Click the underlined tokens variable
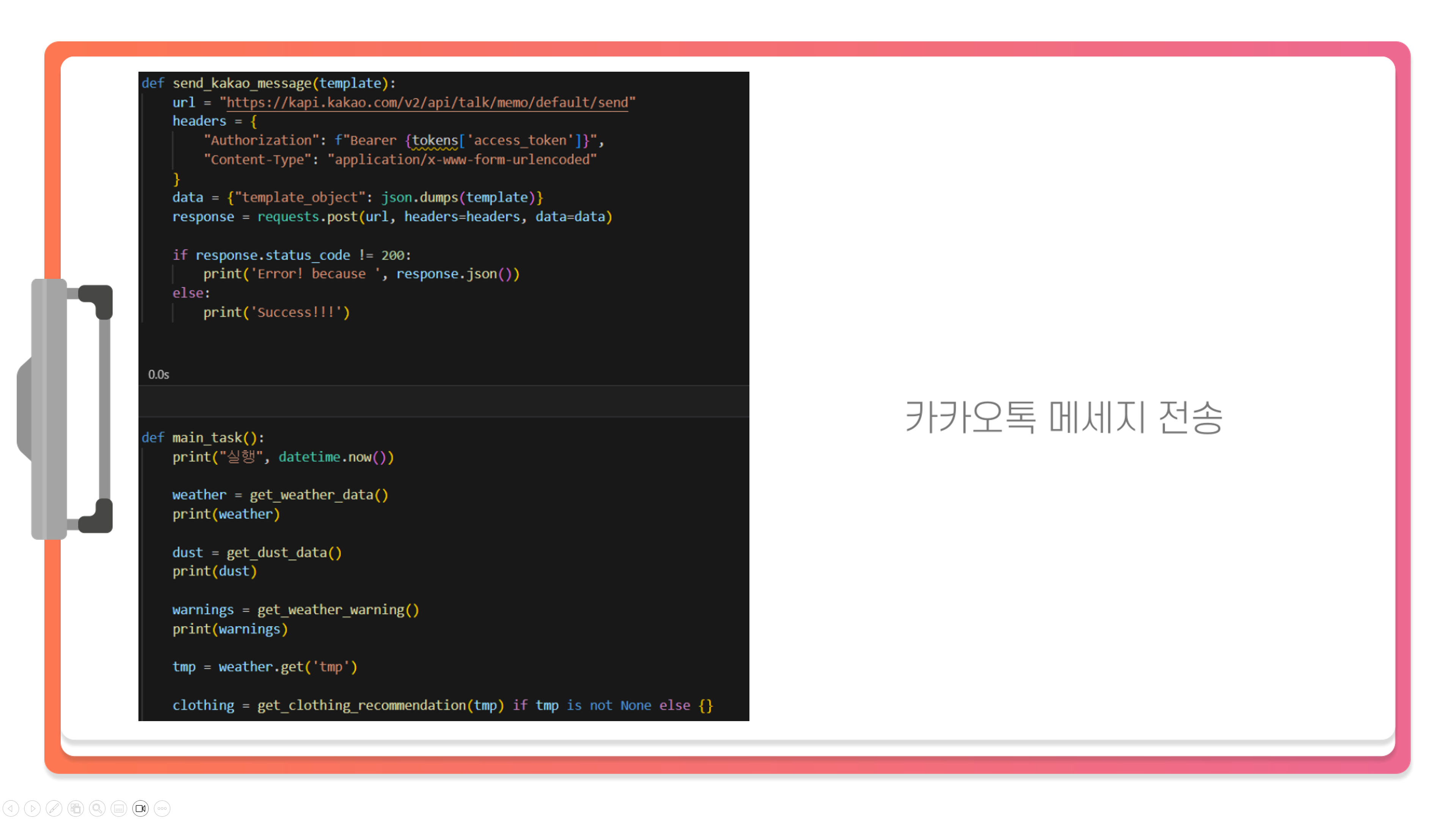 click(x=434, y=140)
